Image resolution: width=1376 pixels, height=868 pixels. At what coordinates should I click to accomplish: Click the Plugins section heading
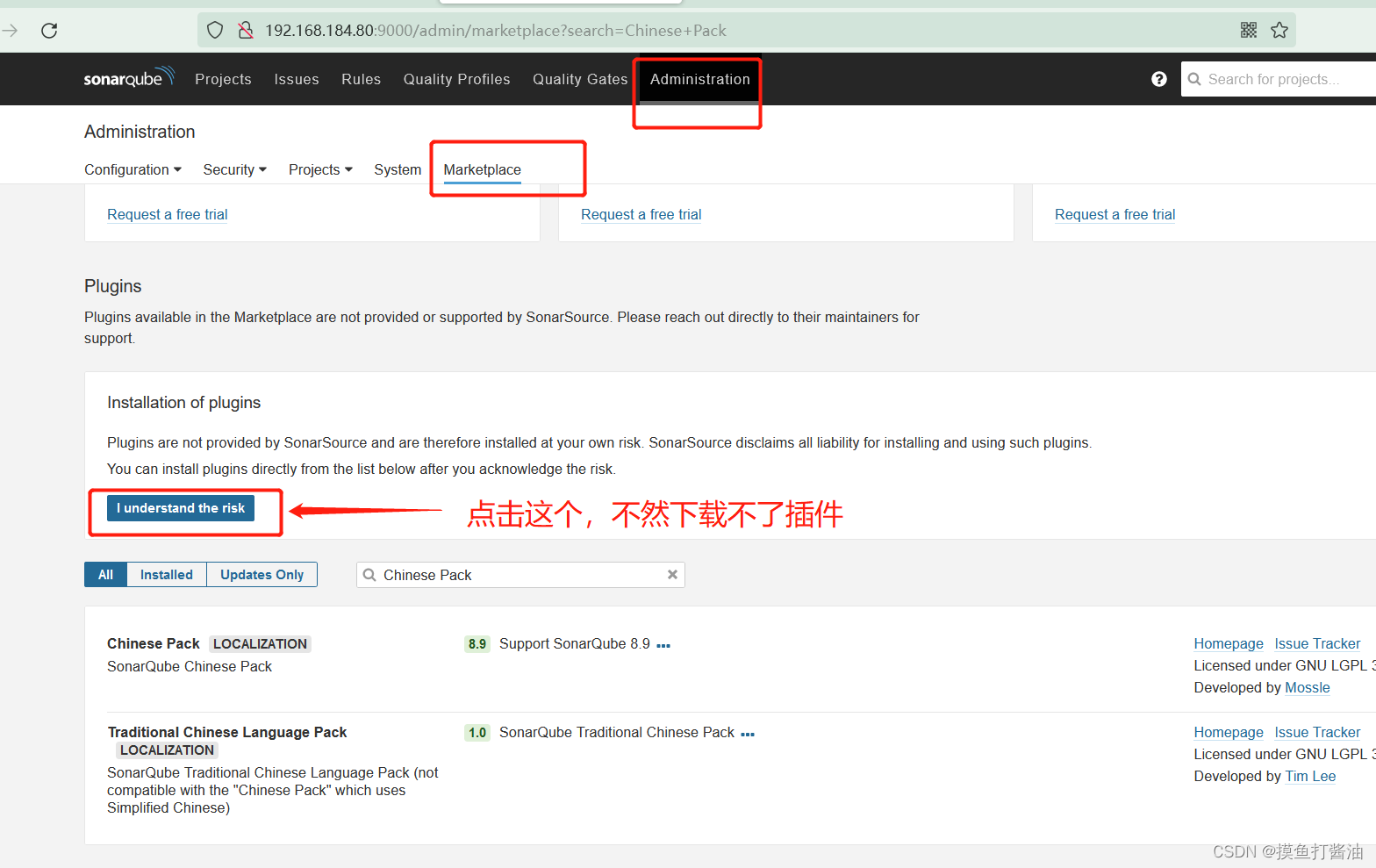tap(112, 286)
